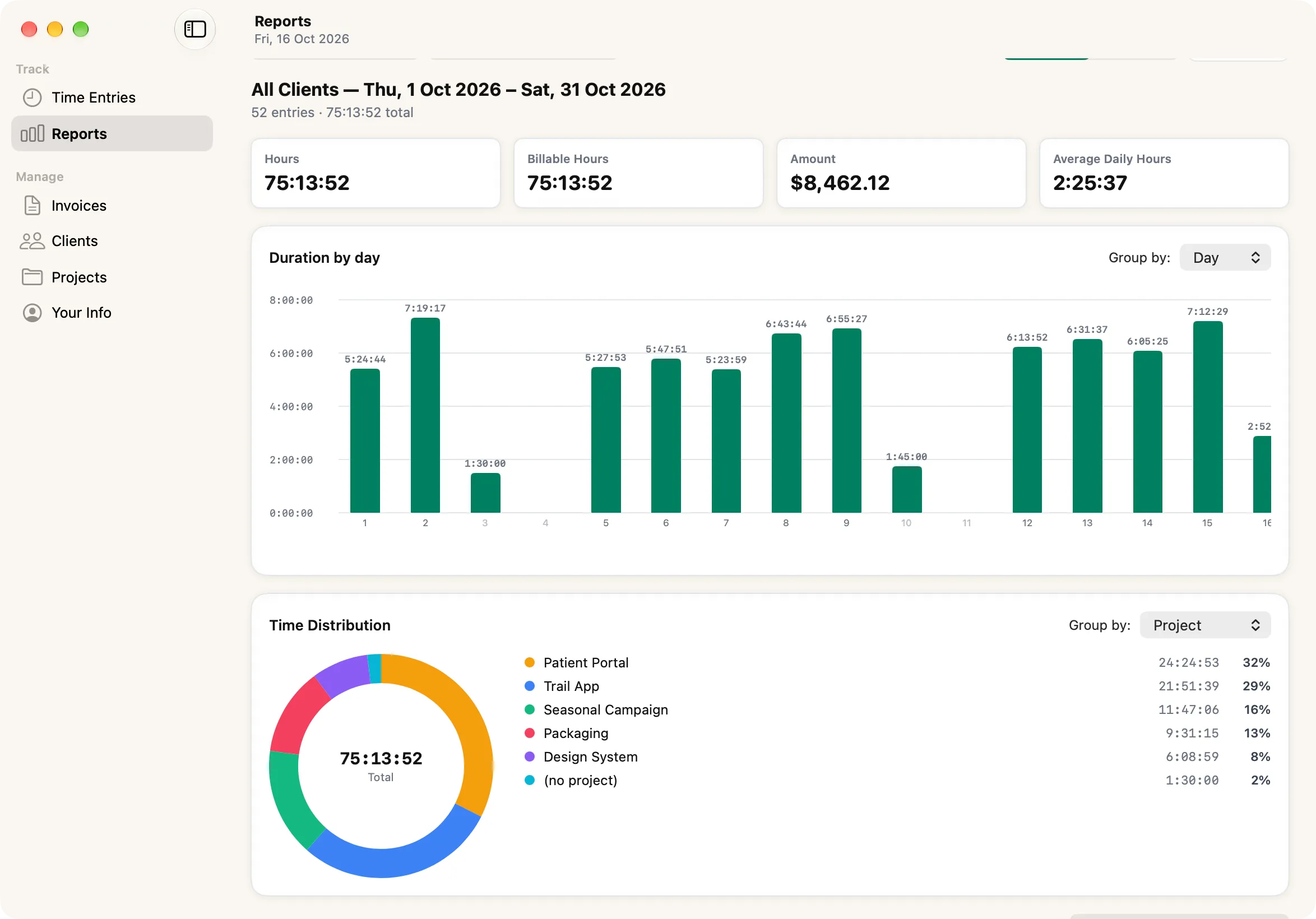Click the orange Patient Portal legend dot
The image size is (1316, 919).
[530, 662]
